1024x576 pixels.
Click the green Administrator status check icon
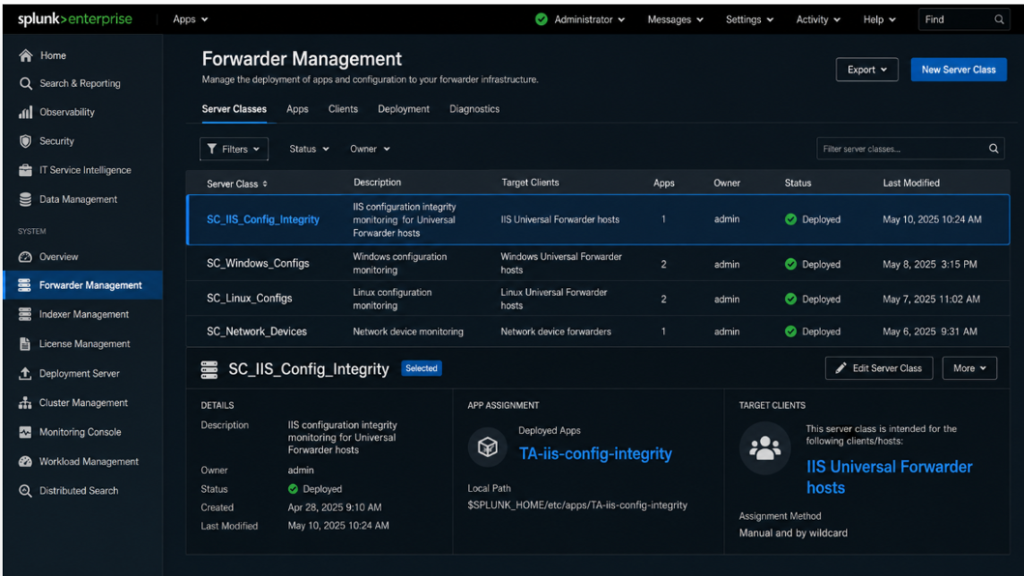click(541, 20)
